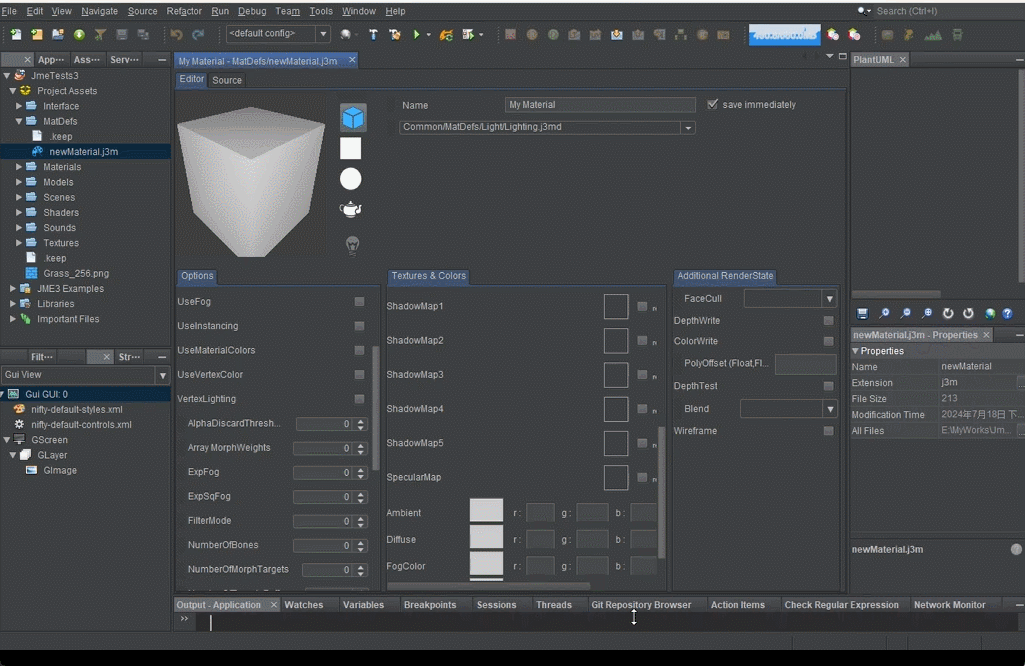Select the sphere preview shape
This screenshot has width=1025, height=666.
(x=350, y=179)
